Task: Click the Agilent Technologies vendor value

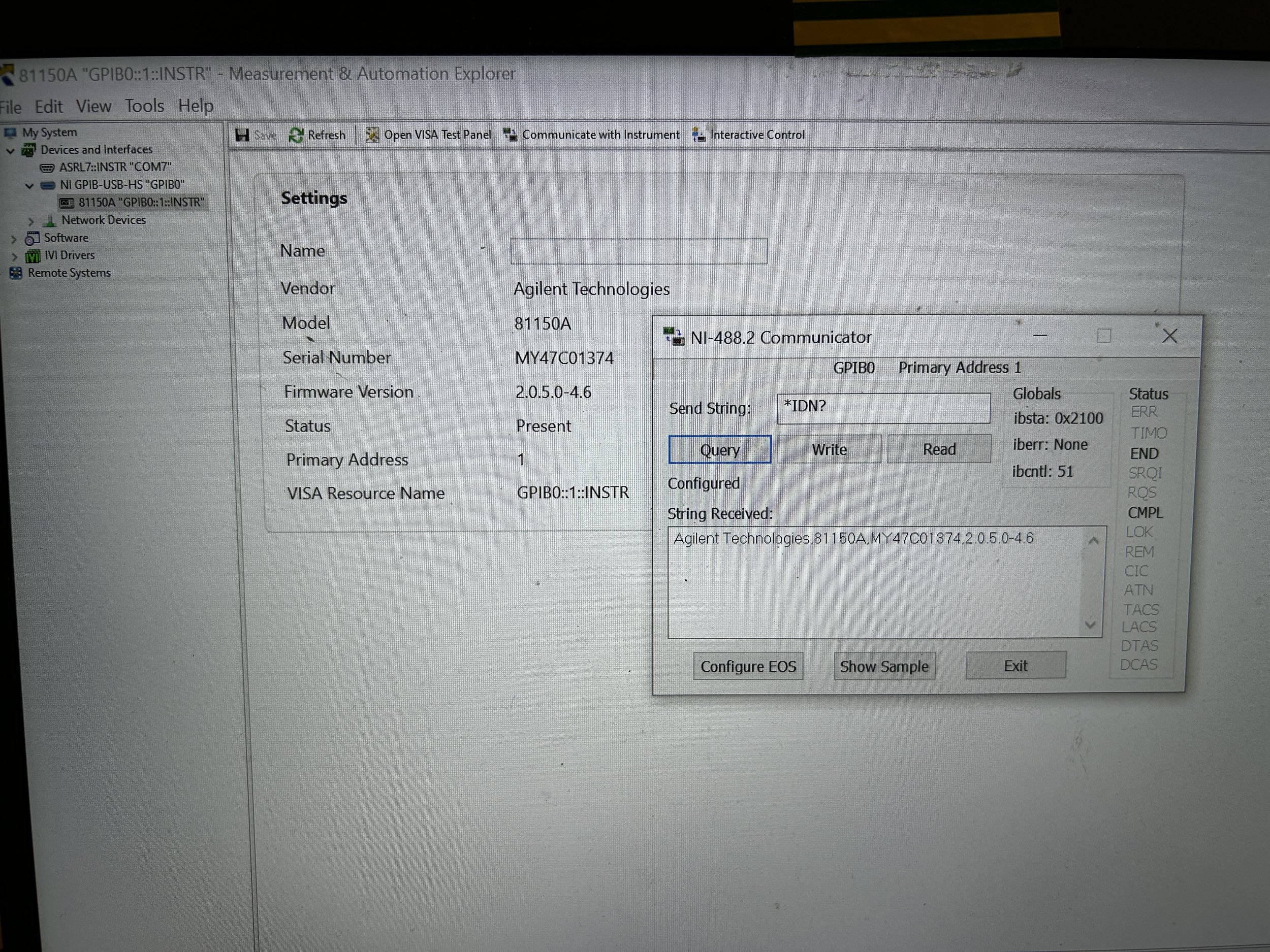Action: (591, 288)
